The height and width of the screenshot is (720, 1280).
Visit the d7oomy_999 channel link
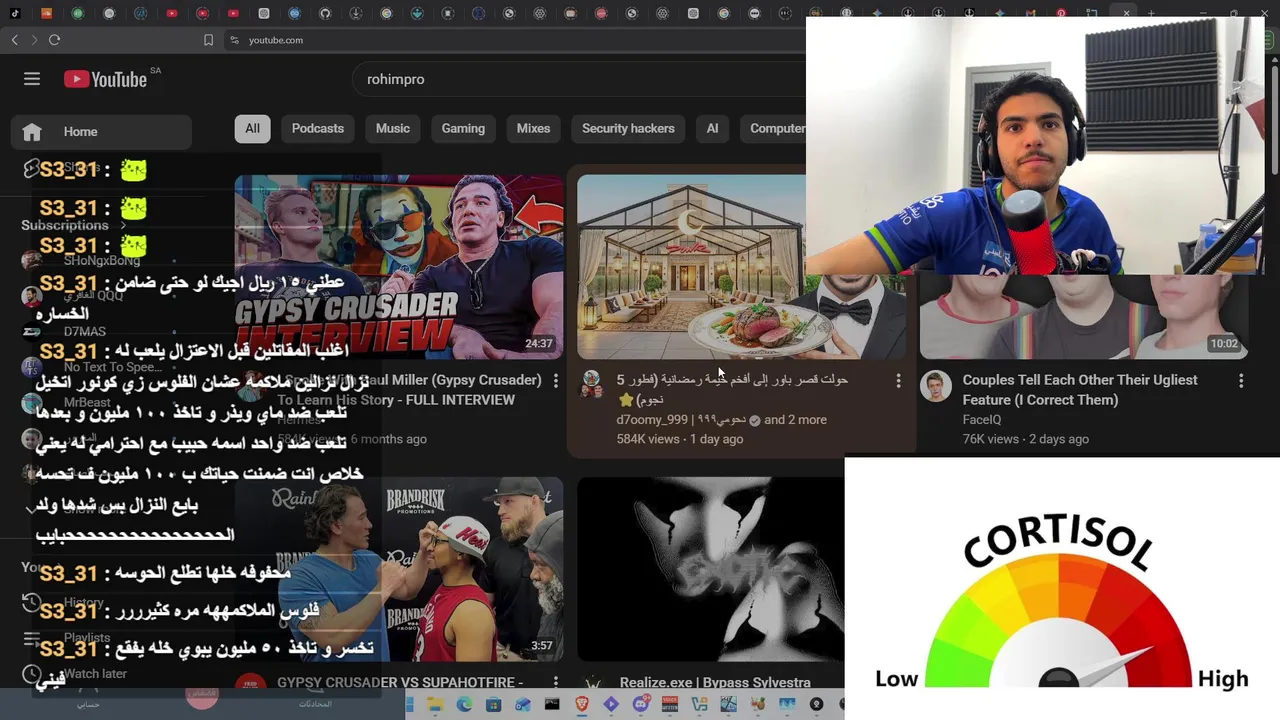pos(682,420)
